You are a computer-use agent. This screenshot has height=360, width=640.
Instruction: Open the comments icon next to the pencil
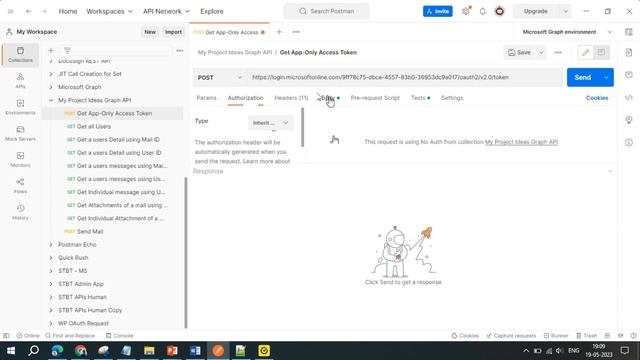point(601,52)
